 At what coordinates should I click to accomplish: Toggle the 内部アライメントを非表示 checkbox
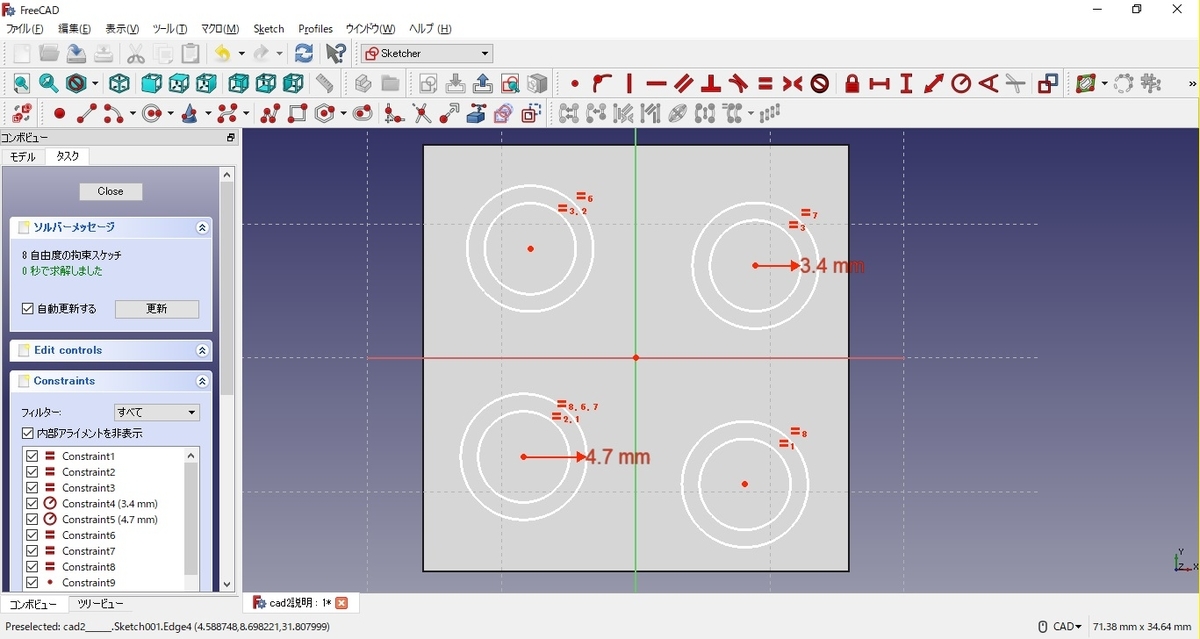tap(28, 433)
